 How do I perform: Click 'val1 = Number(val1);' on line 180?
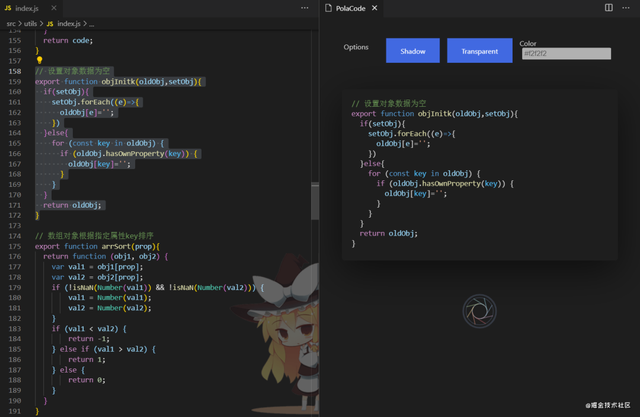(x=110, y=297)
